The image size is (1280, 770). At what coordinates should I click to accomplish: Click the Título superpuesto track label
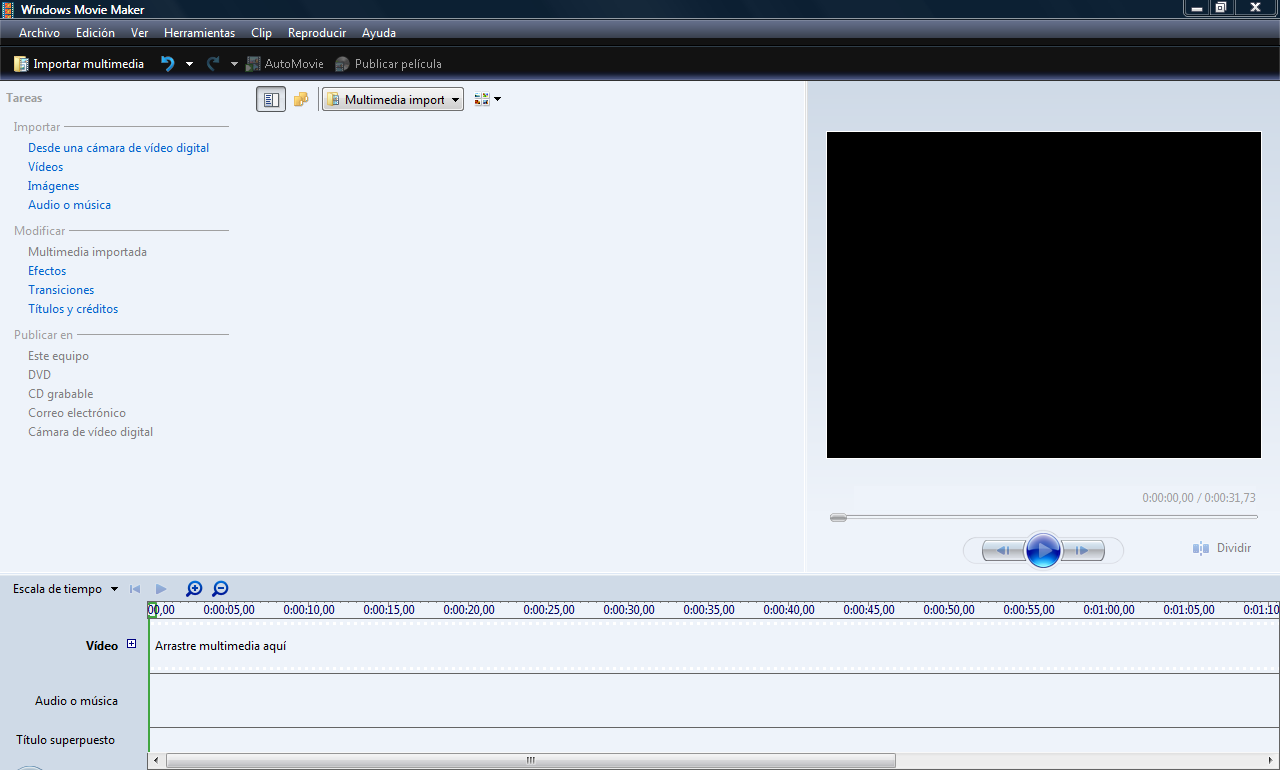[x=65, y=740]
